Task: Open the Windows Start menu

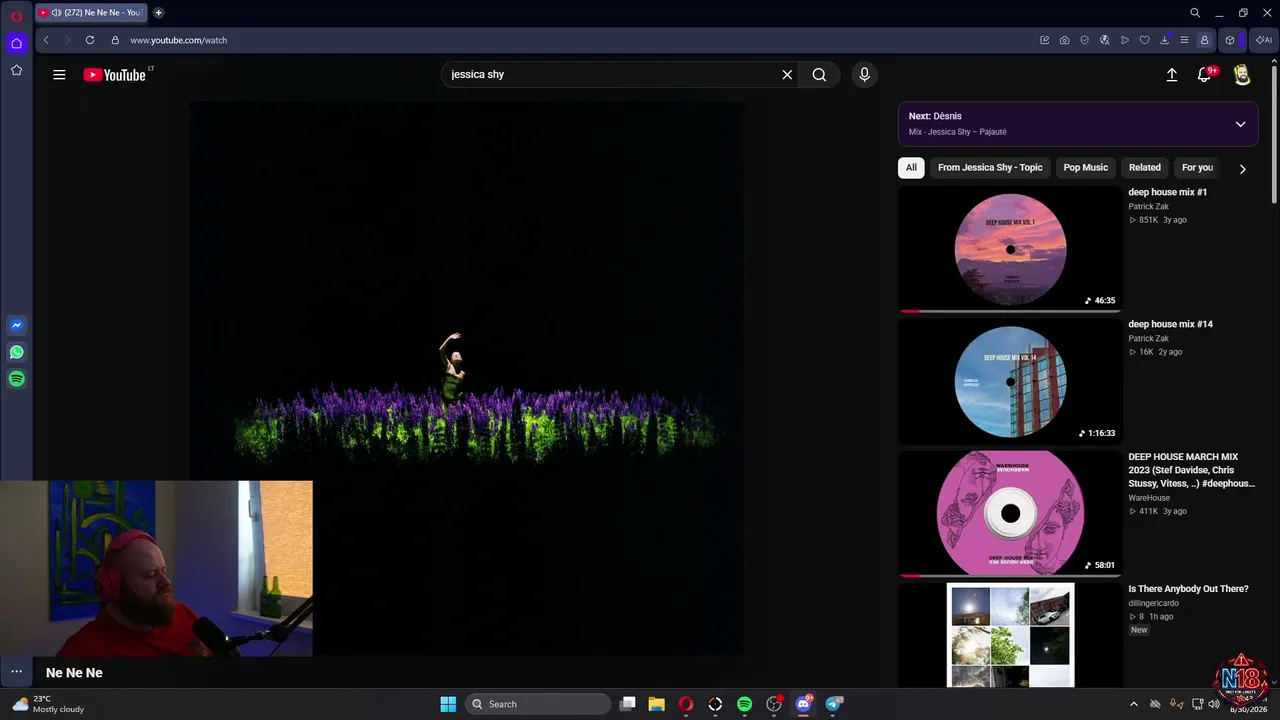Action: coord(448,704)
